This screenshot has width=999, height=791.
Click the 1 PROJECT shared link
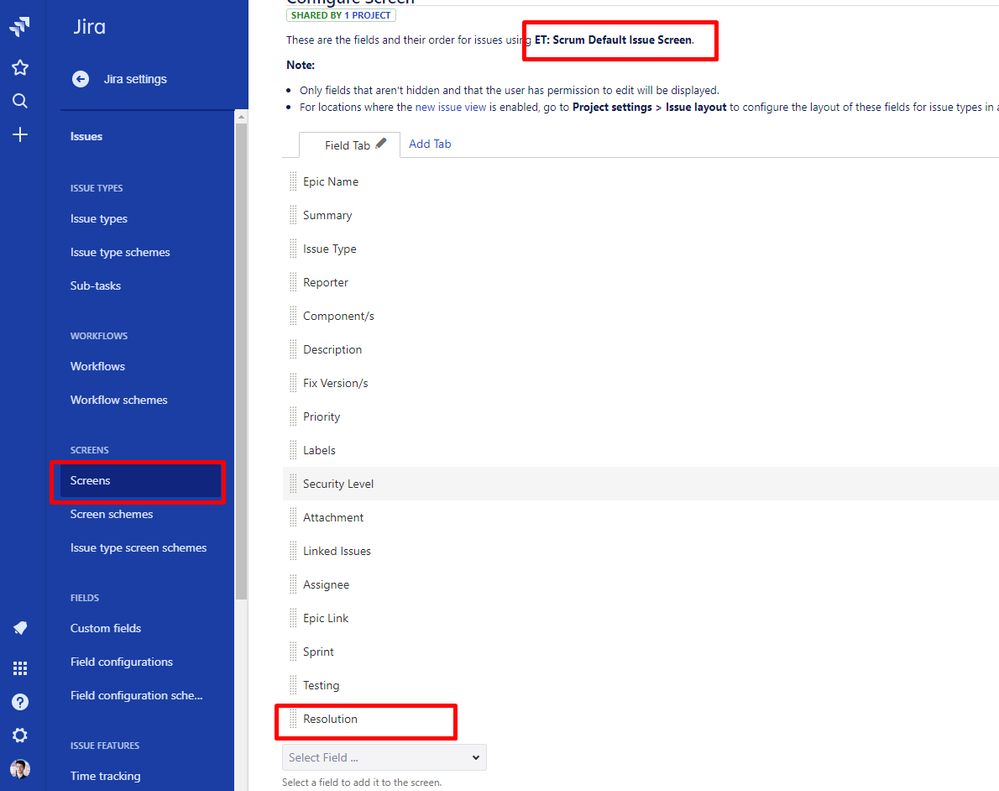tap(368, 15)
